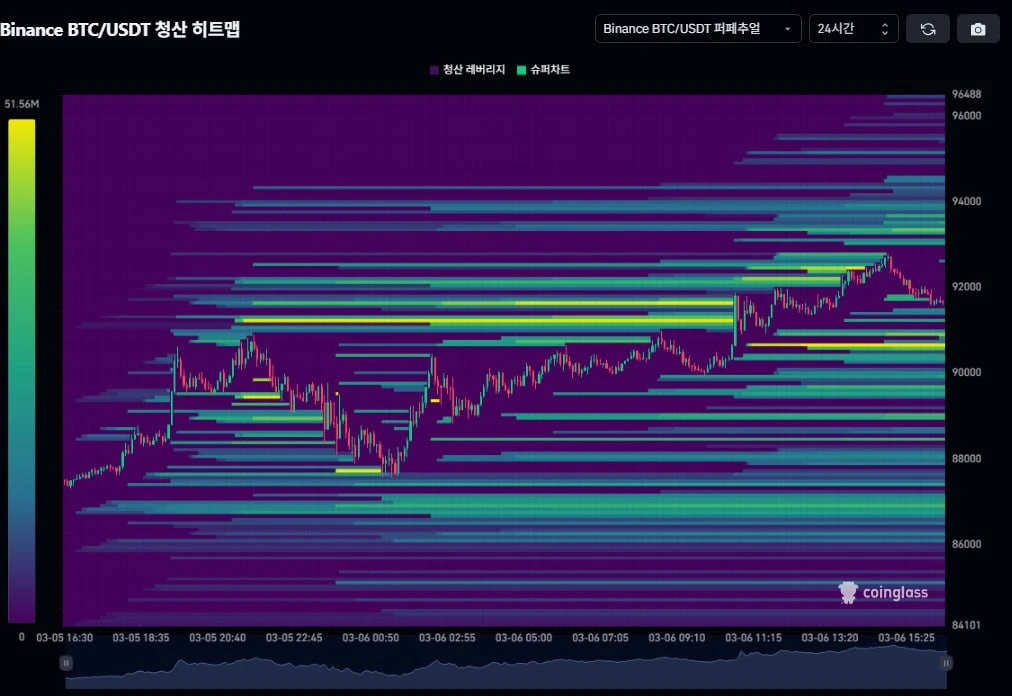
Task: Click the 96488 top price label
Action: 966,94
